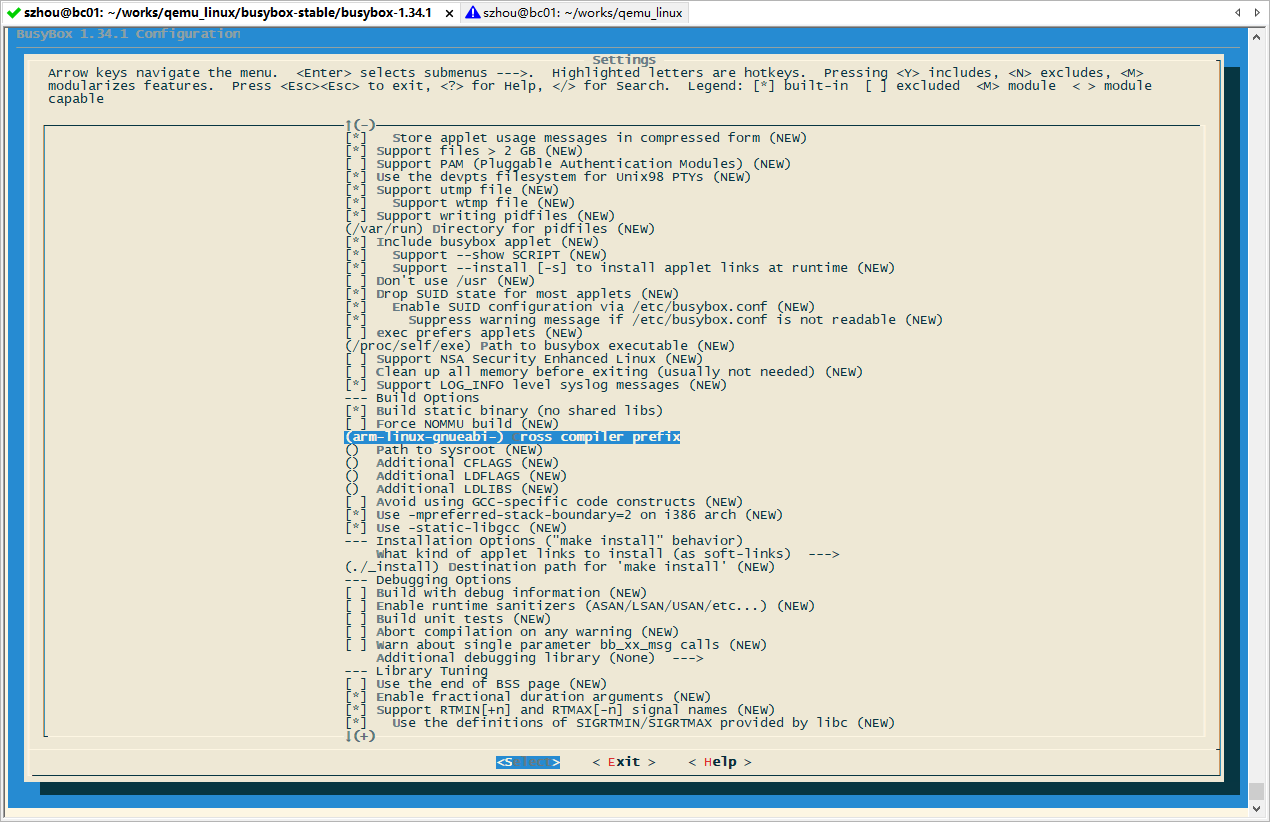Click the terminal scrollbar up arrow
This screenshot has width=1270, height=822.
1257,37
